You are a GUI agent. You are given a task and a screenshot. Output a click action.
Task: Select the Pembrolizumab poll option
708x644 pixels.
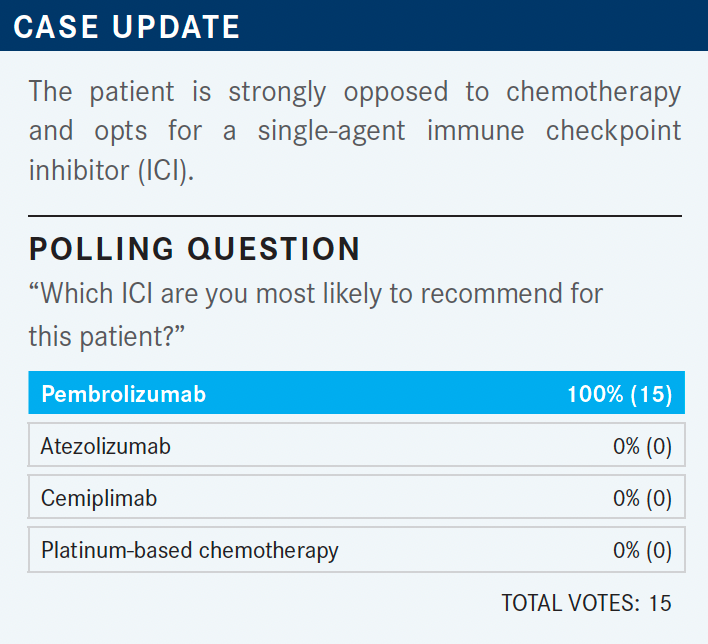click(356, 392)
